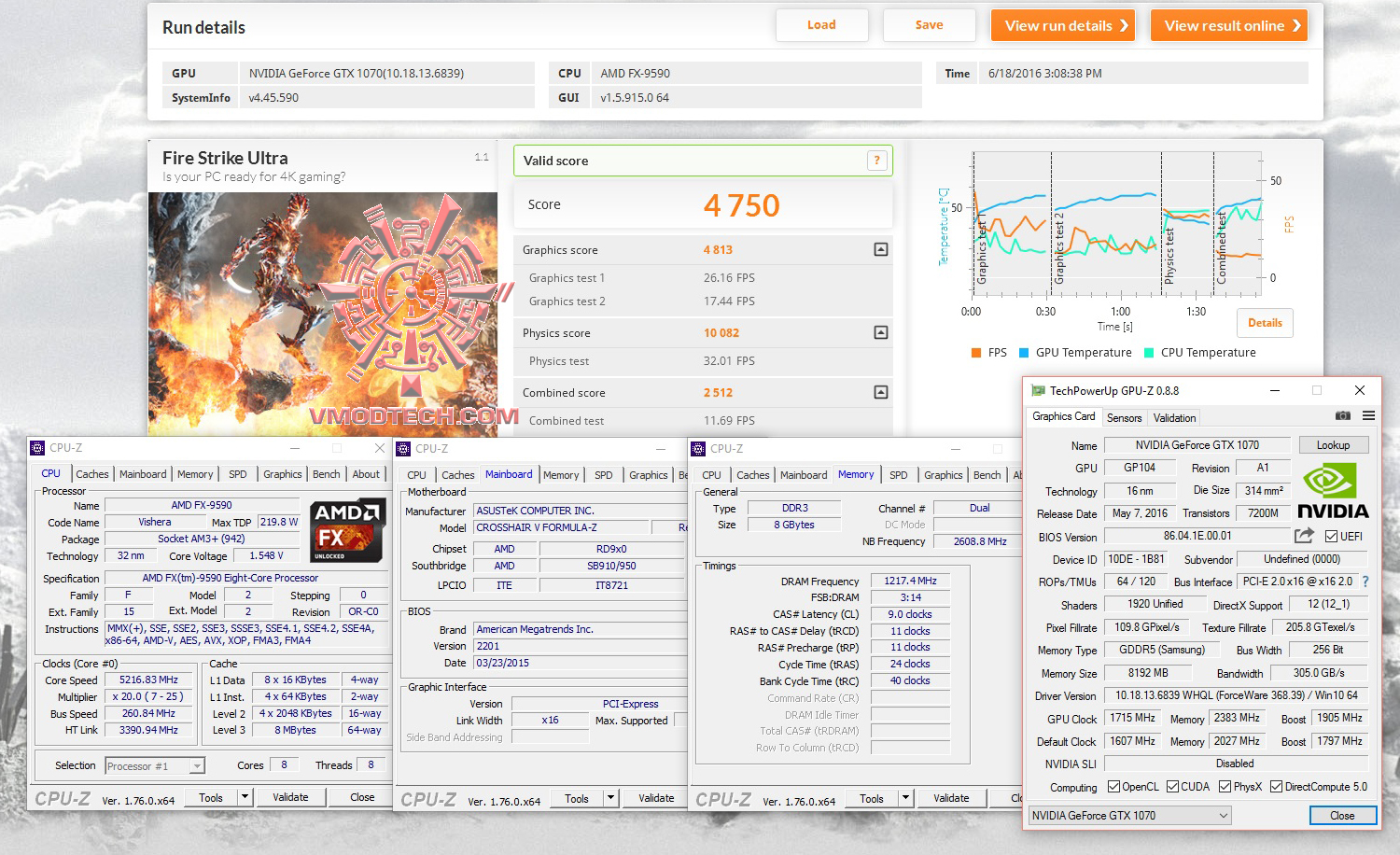Toggle the UEFI checkbox in GPU-Z
Viewport: 1400px width, 855px height.
[1331, 537]
